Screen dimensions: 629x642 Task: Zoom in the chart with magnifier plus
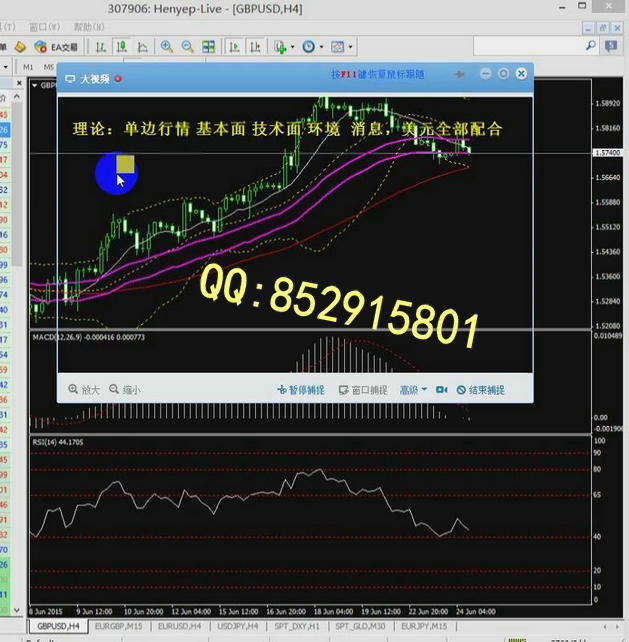[166, 47]
